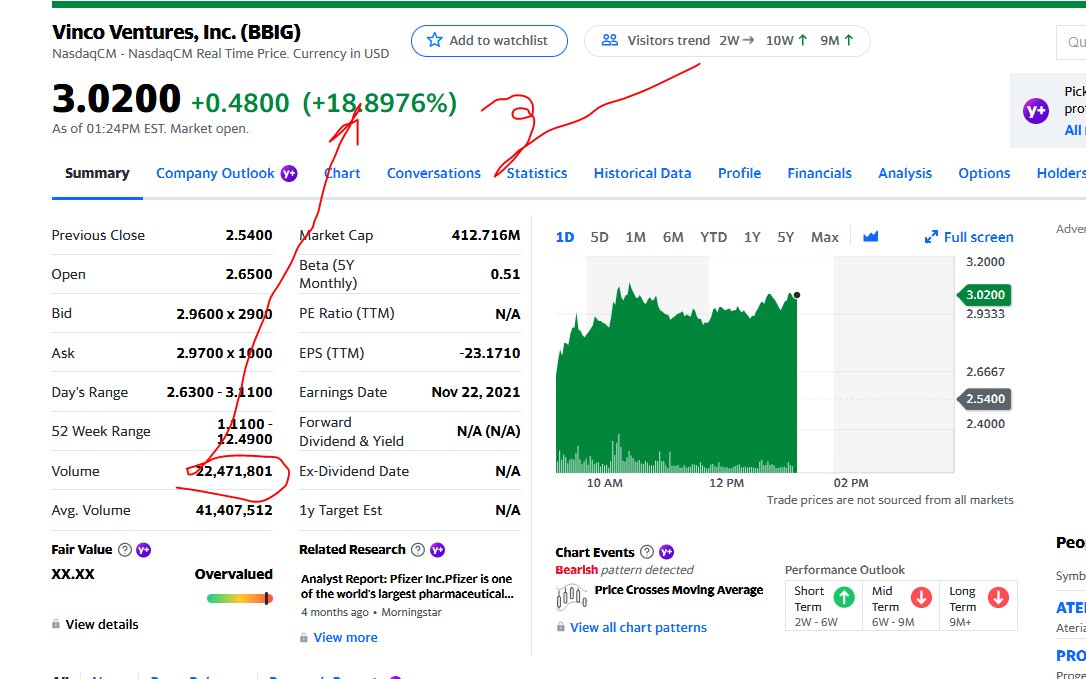The image size is (1086, 679).
Task: Switch chart type using the area chart icon
Action: (871, 237)
